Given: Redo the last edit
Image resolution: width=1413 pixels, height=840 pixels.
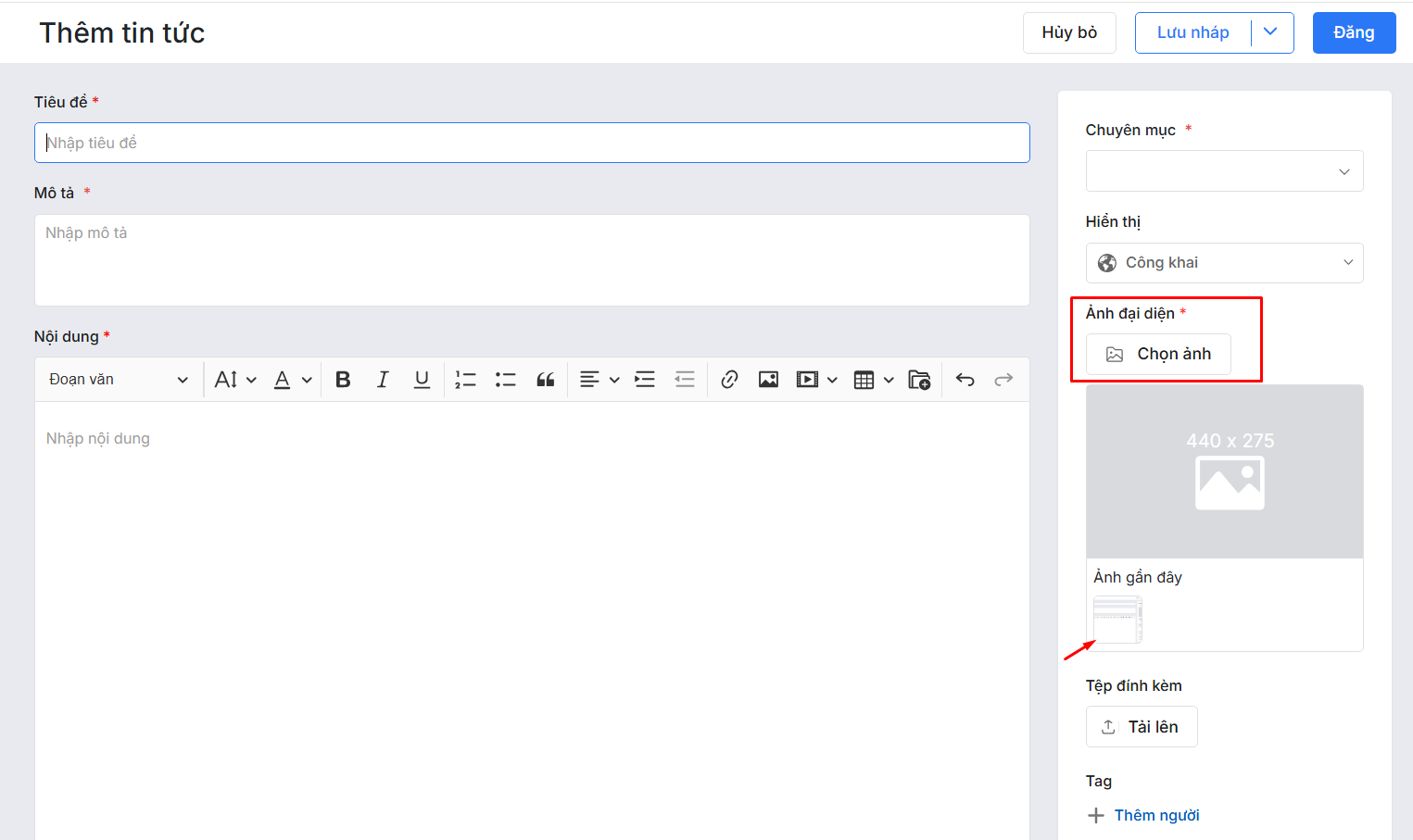Looking at the screenshot, I should tap(1003, 380).
